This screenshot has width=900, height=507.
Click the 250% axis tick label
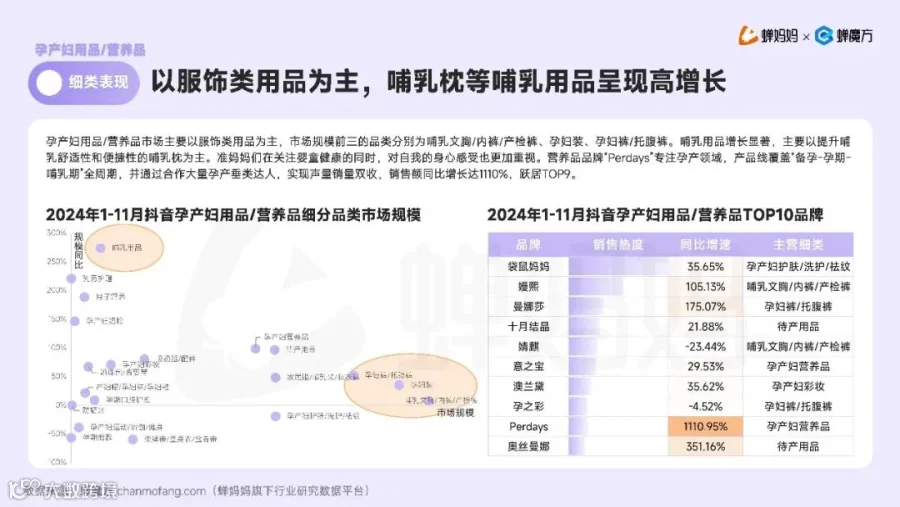point(56,261)
